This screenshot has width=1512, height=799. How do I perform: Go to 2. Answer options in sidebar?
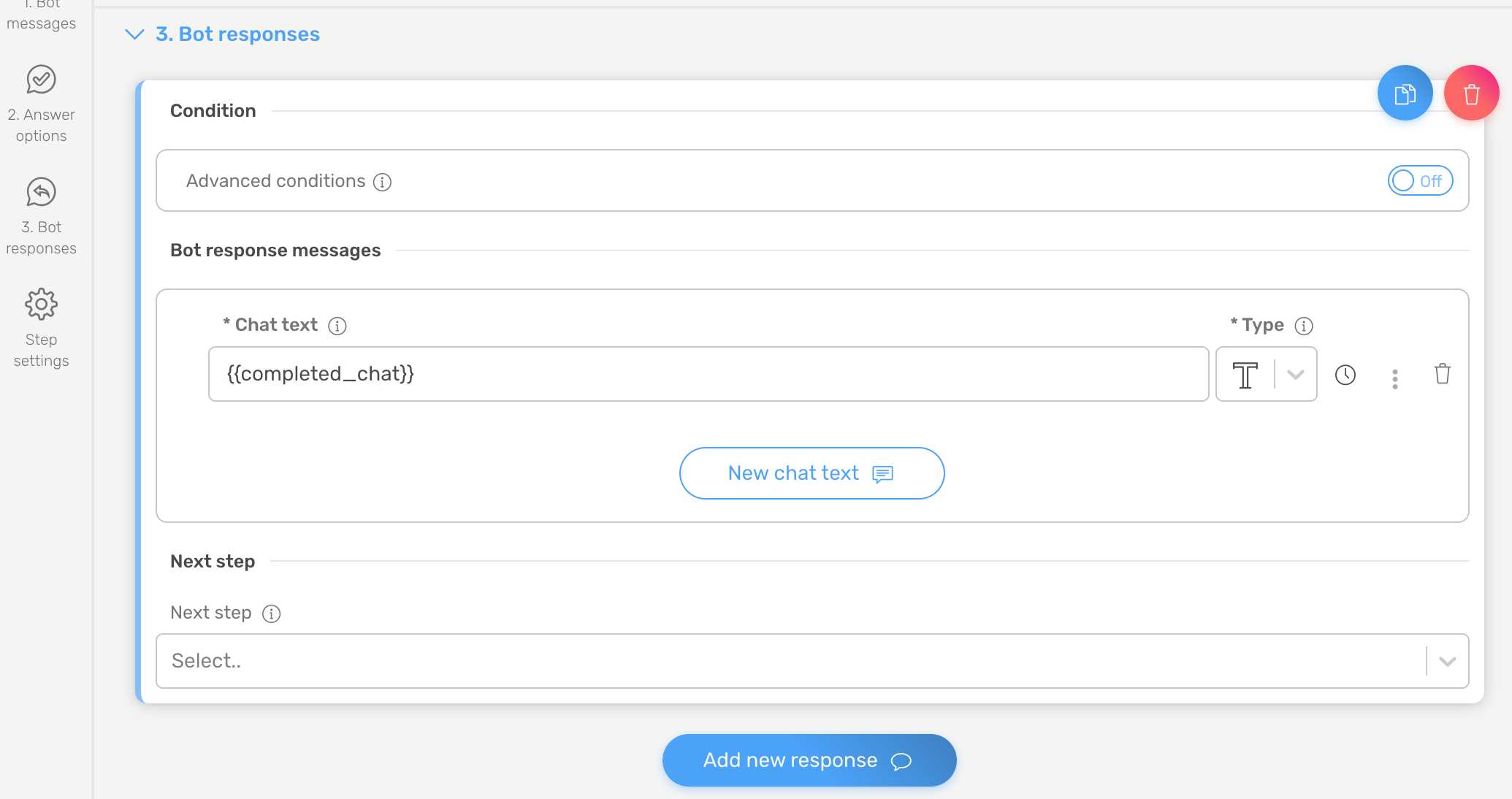click(41, 104)
